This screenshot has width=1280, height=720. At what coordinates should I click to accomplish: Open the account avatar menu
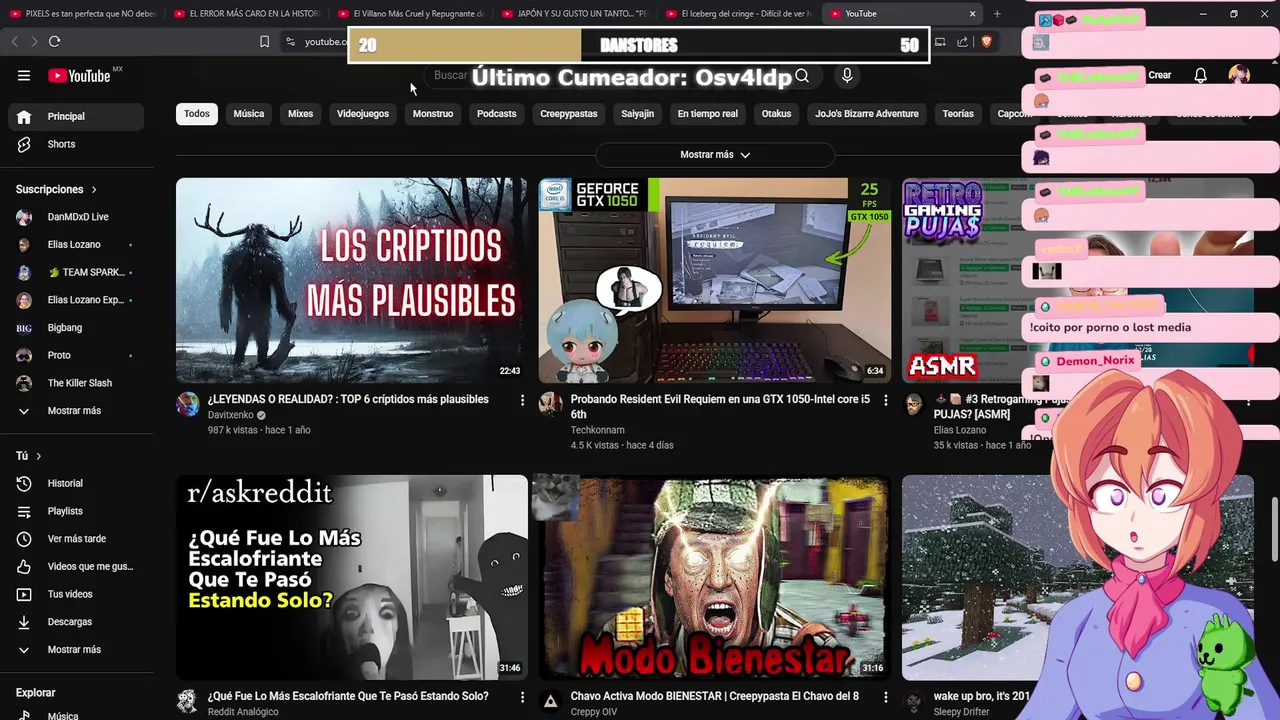coord(1239,75)
